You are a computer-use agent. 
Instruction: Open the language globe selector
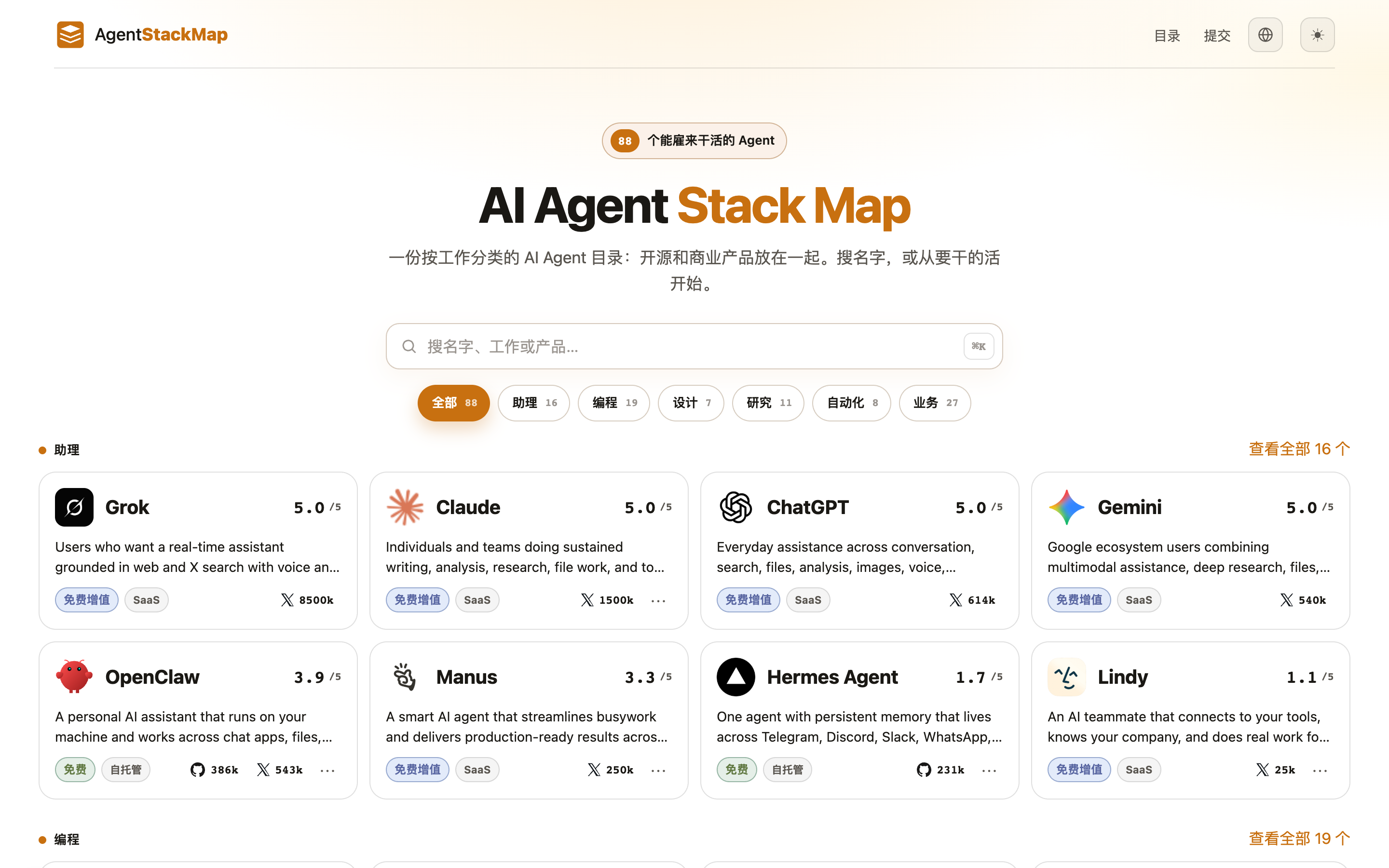(x=1265, y=35)
